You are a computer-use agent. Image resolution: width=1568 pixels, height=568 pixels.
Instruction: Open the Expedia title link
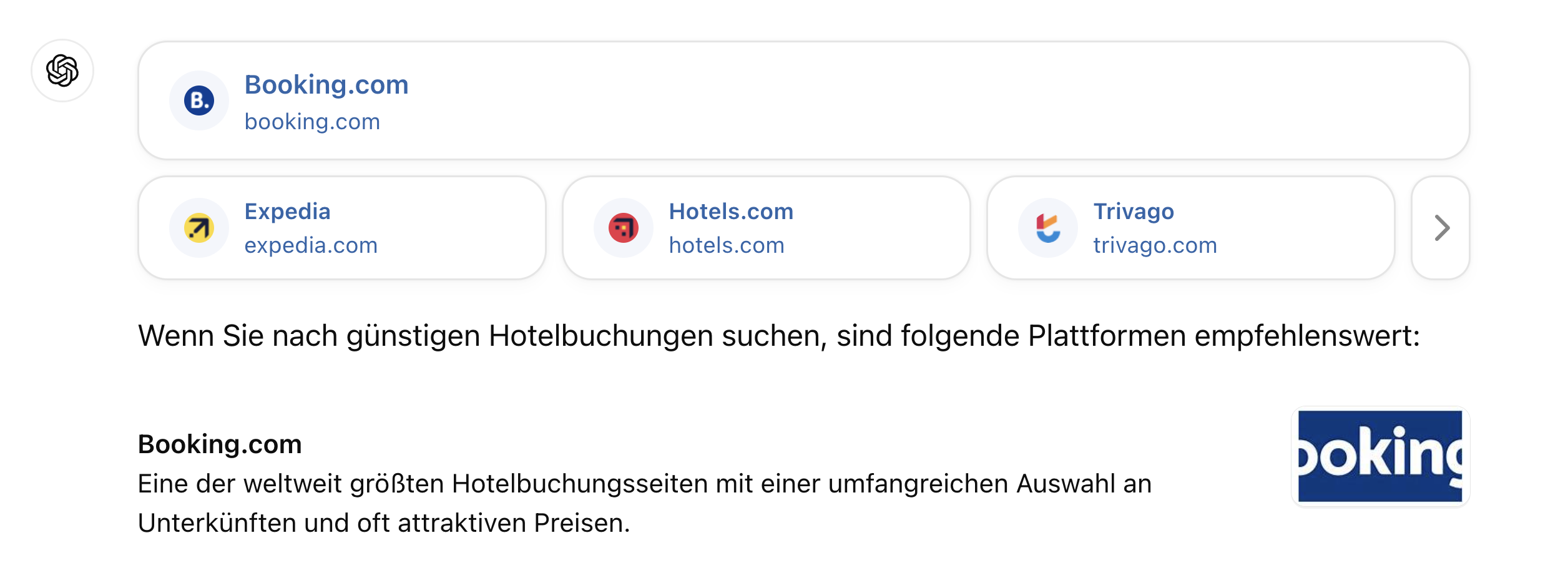(x=287, y=212)
